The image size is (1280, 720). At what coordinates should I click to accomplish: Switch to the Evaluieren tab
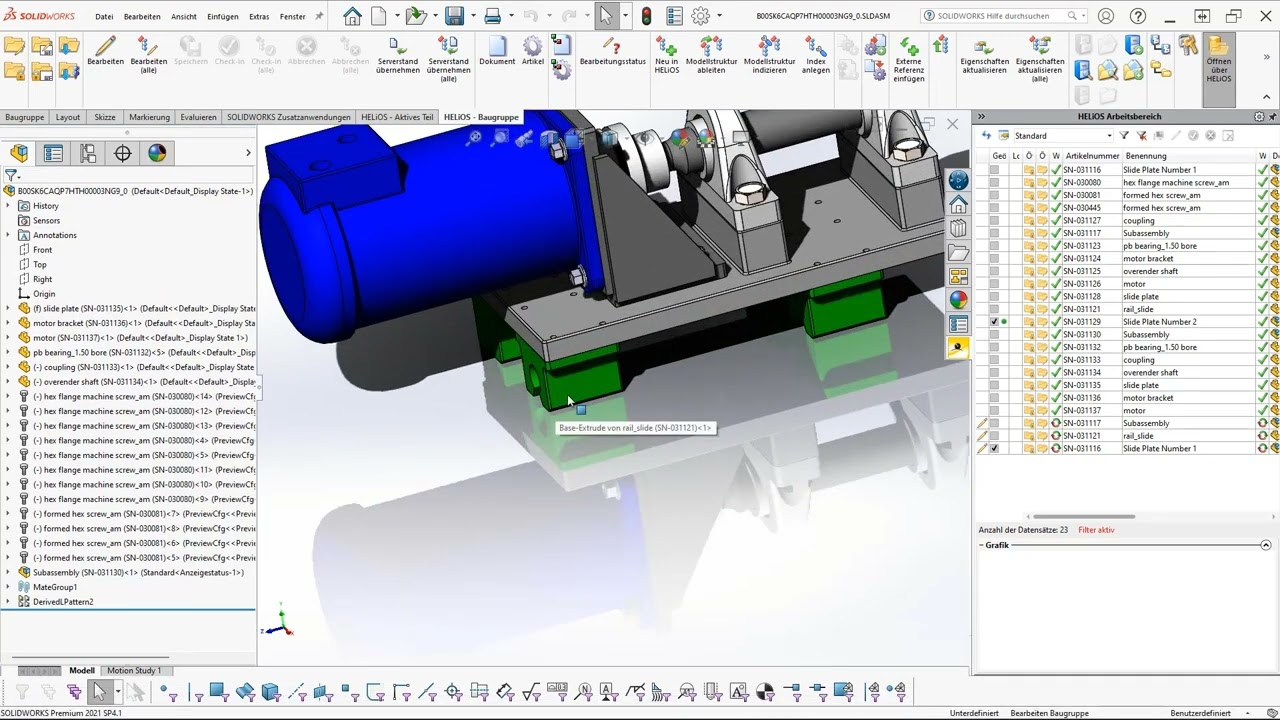[198, 117]
